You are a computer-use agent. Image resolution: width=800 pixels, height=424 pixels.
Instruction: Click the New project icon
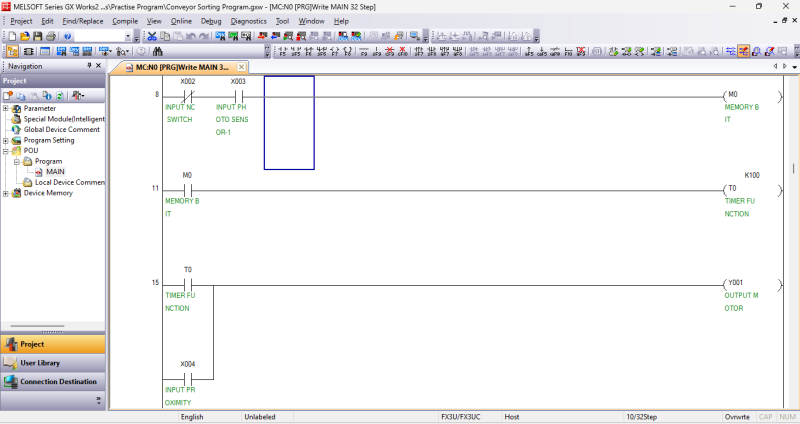click(x=11, y=36)
